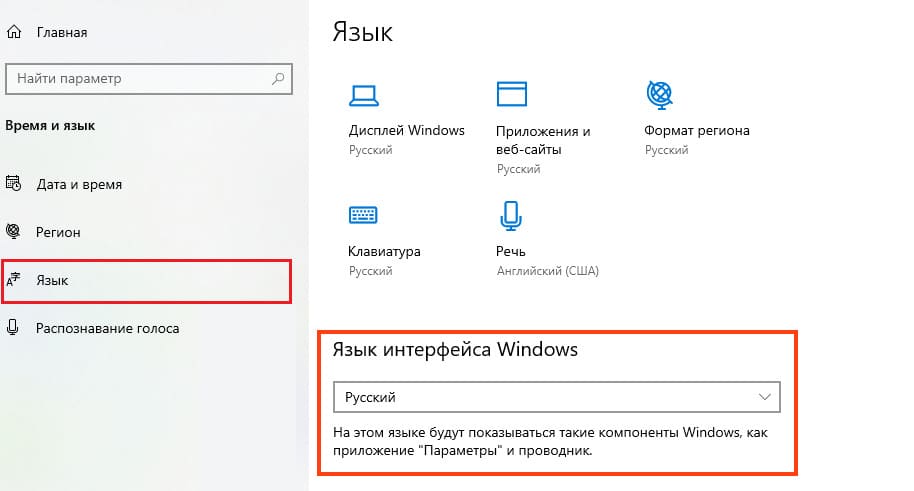Click the Регион globe icon in sidebar

[13, 232]
